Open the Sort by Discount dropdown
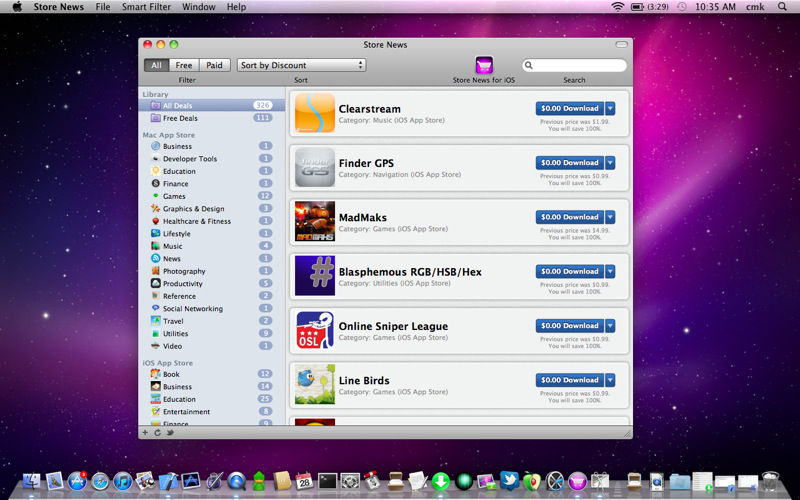The width and height of the screenshot is (800, 500). tap(301, 65)
